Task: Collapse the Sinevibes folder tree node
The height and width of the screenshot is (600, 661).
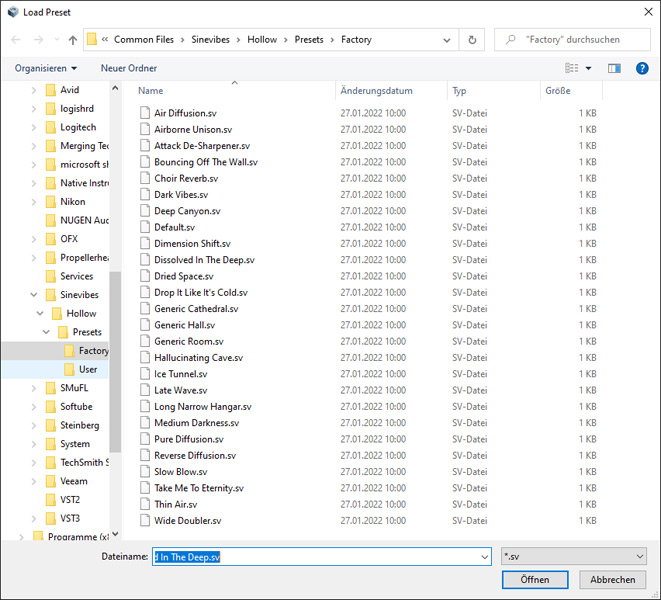Action: click(x=35, y=295)
